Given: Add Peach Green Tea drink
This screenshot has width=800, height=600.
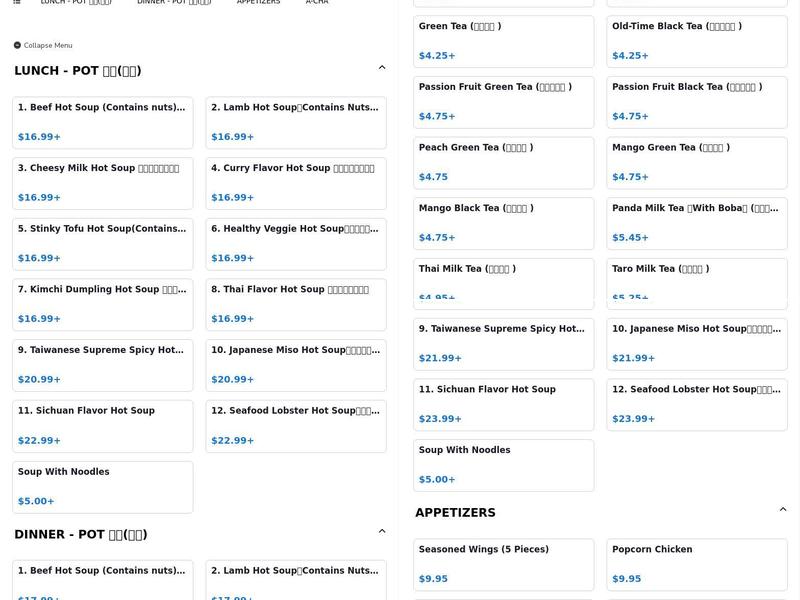Looking at the screenshot, I should pyautogui.click(x=504, y=162).
